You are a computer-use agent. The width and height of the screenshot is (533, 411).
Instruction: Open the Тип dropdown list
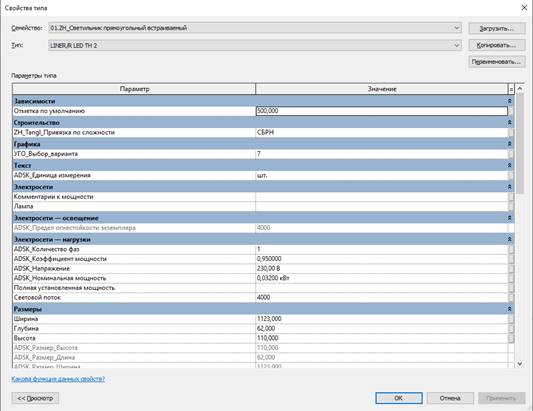[x=457, y=45]
